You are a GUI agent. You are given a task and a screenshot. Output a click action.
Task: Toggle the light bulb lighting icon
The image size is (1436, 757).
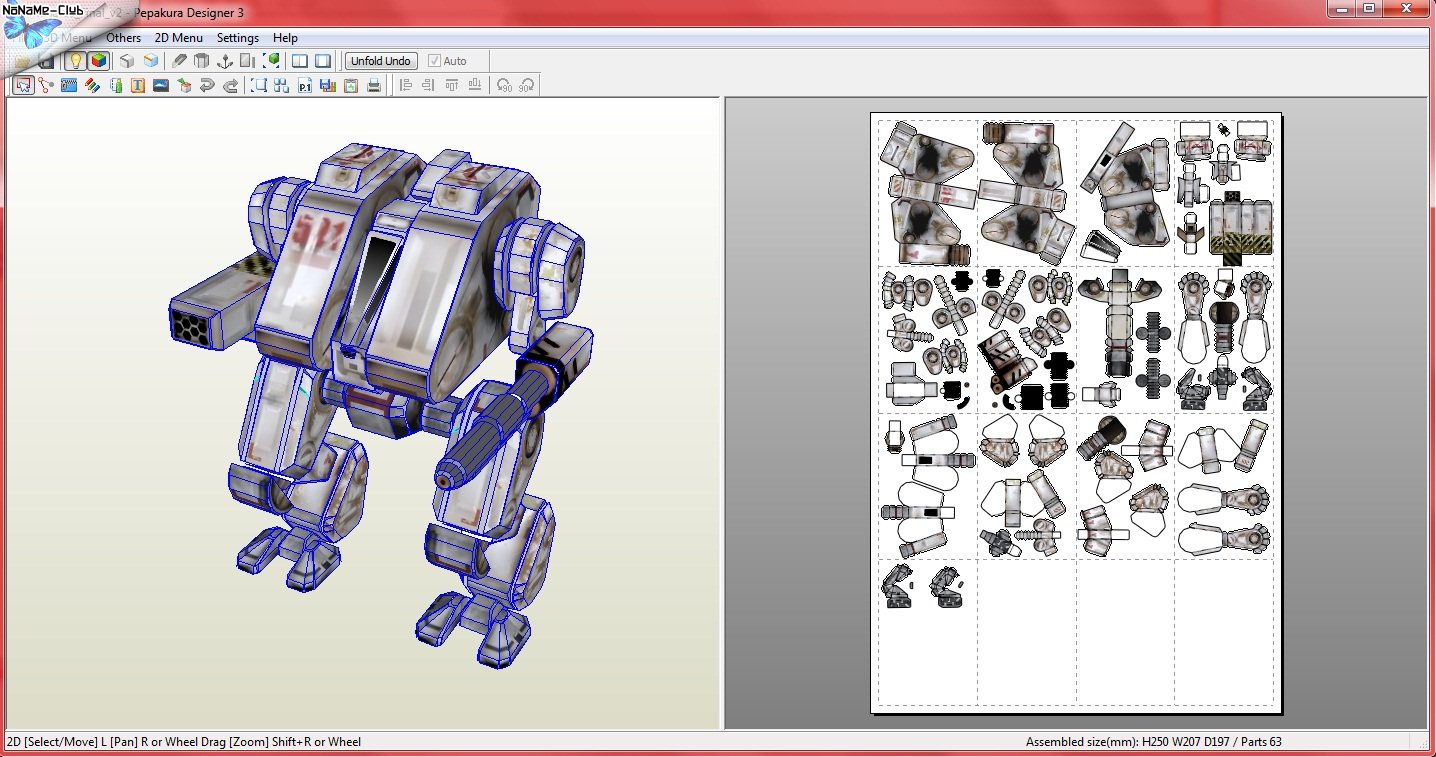point(74,61)
